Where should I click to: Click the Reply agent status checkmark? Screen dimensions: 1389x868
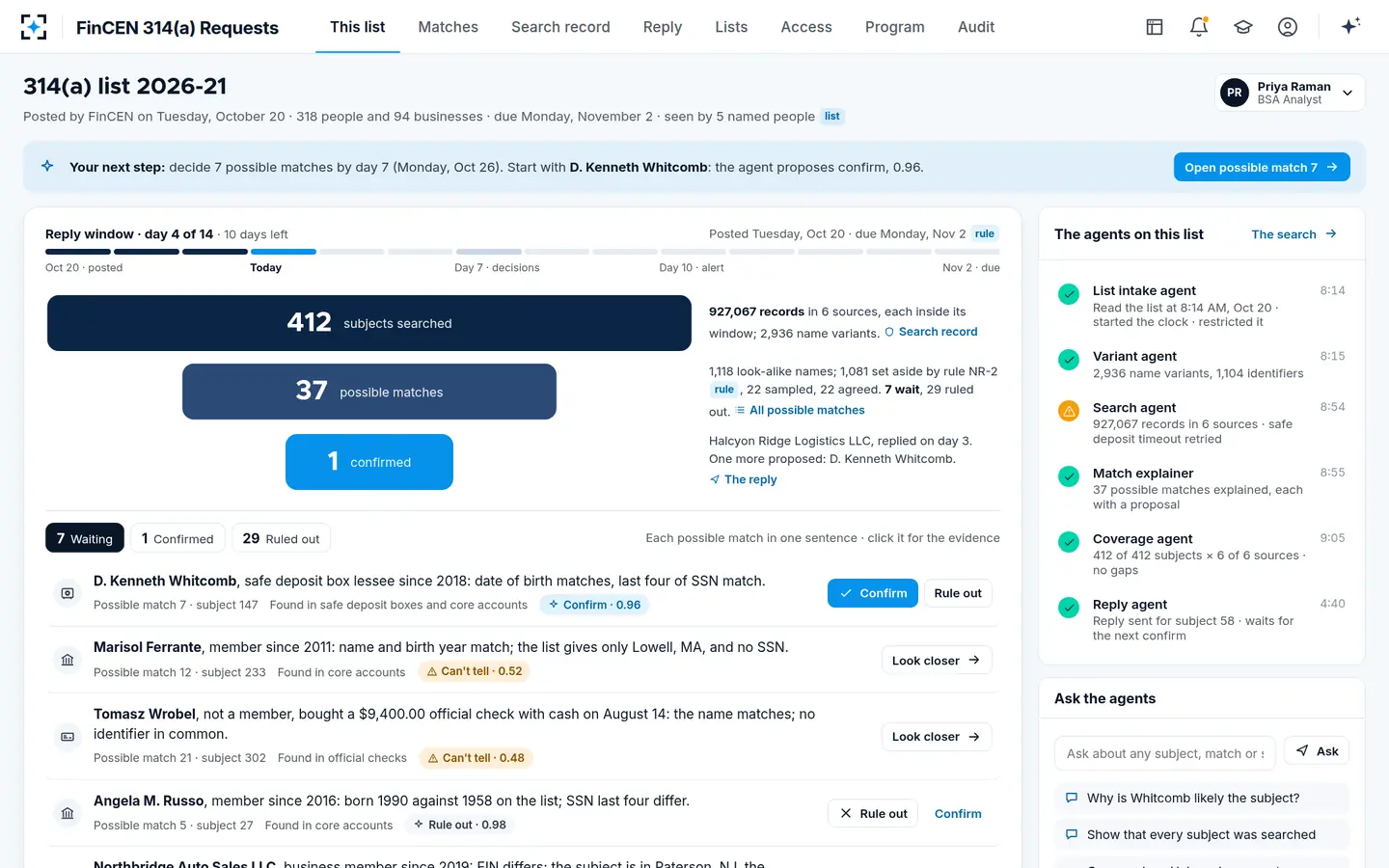1069,608
